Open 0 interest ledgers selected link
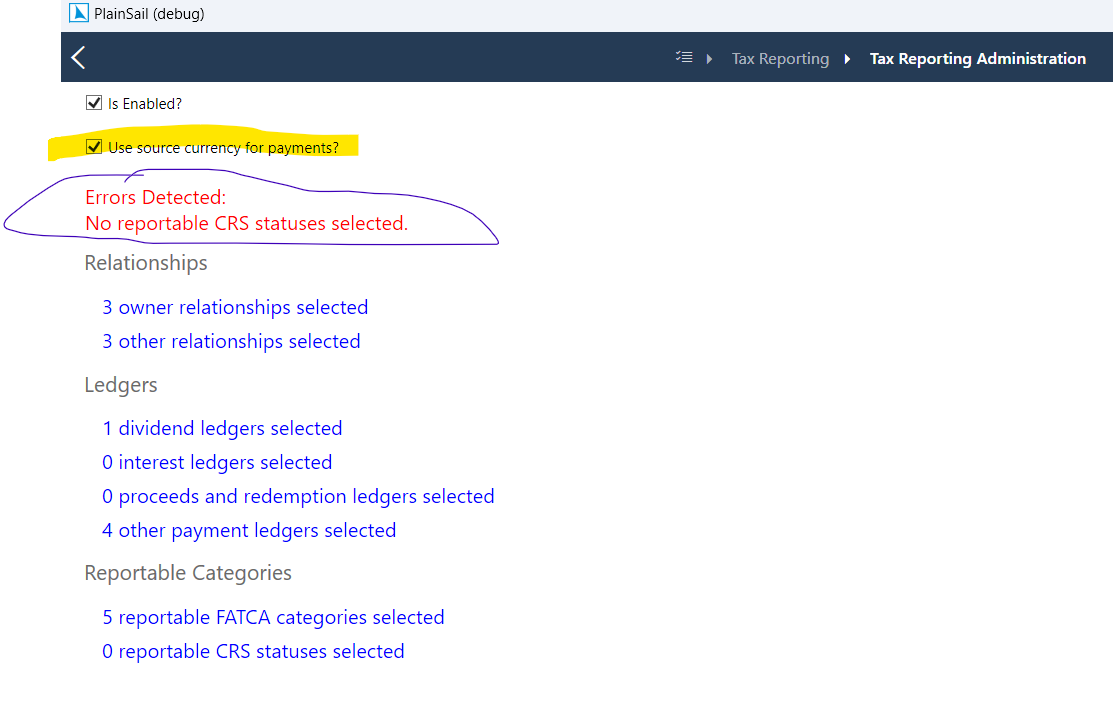Image resolution: width=1113 pixels, height=727 pixels. pyautogui.click(x=217, y=462)
